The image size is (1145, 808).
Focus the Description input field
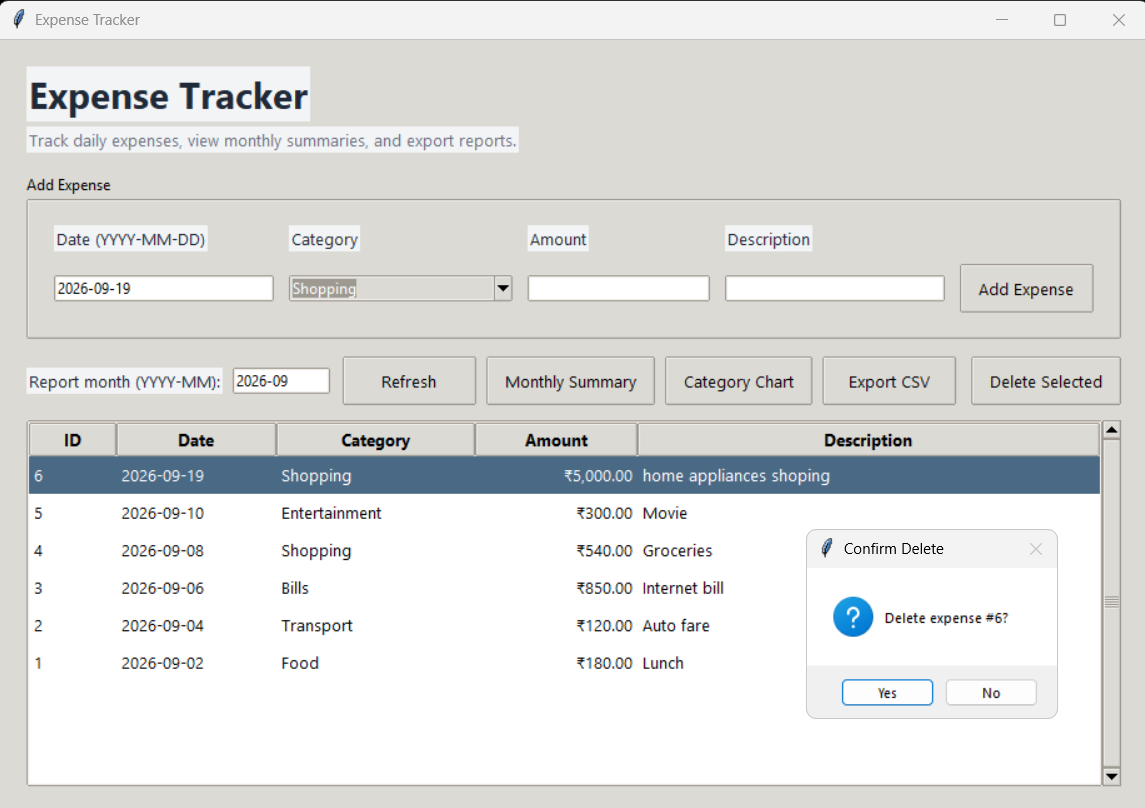834,288
